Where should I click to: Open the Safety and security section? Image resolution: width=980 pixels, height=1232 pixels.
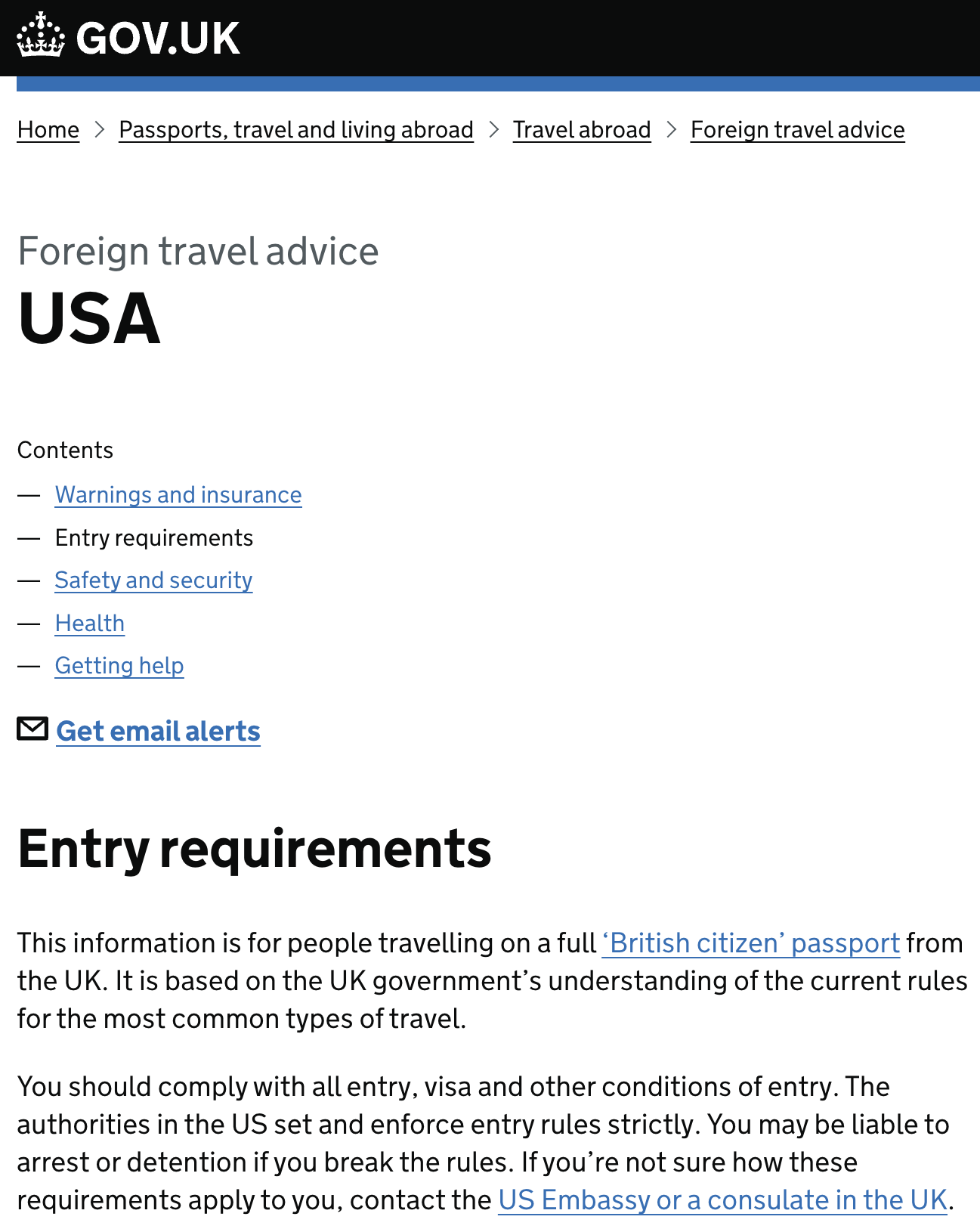[x=153, y=580]
